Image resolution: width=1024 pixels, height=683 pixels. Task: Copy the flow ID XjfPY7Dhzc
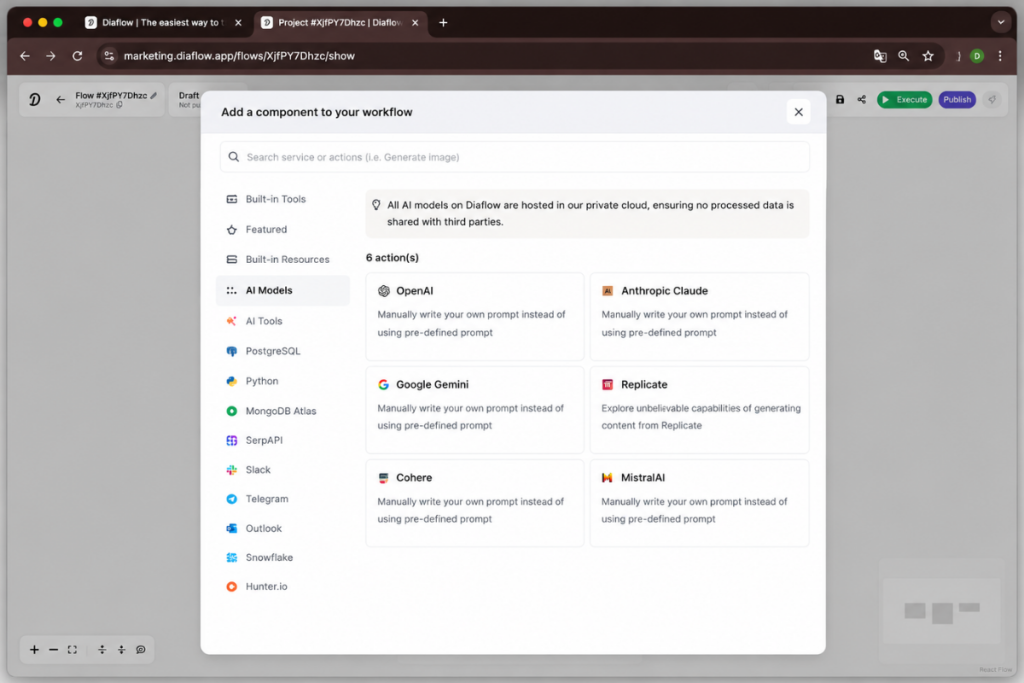pyautogui.click(x=120, y=105)
